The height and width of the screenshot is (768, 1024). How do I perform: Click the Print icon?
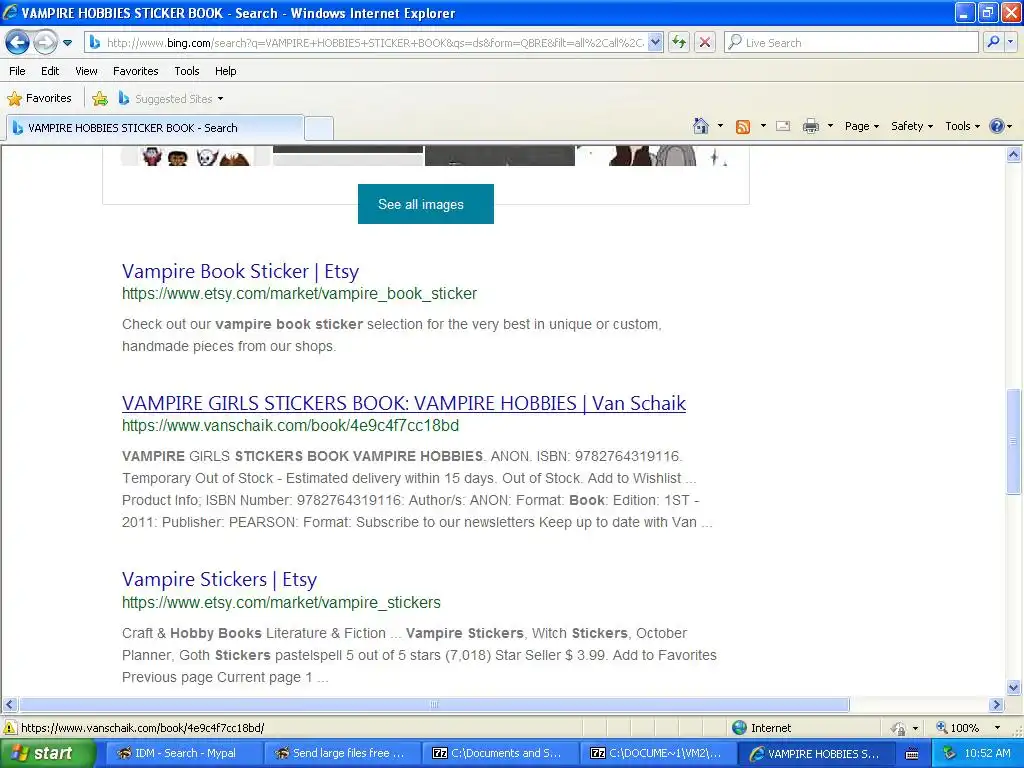click(810, 126)
